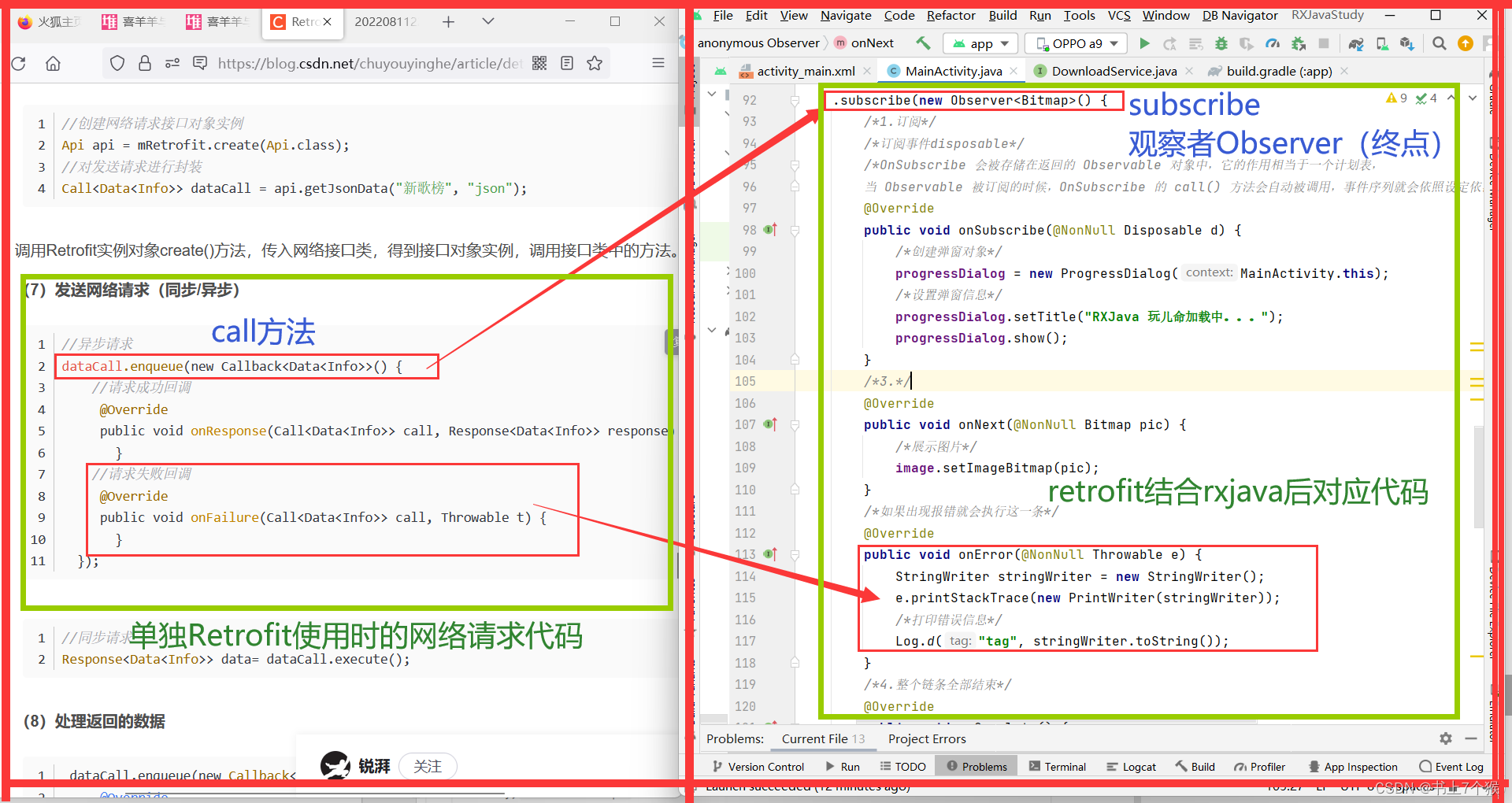Open the Profiler gauge icon in toolbar
The image size is (1512, 803).
pyautogui.click(x=1272, y=43)
